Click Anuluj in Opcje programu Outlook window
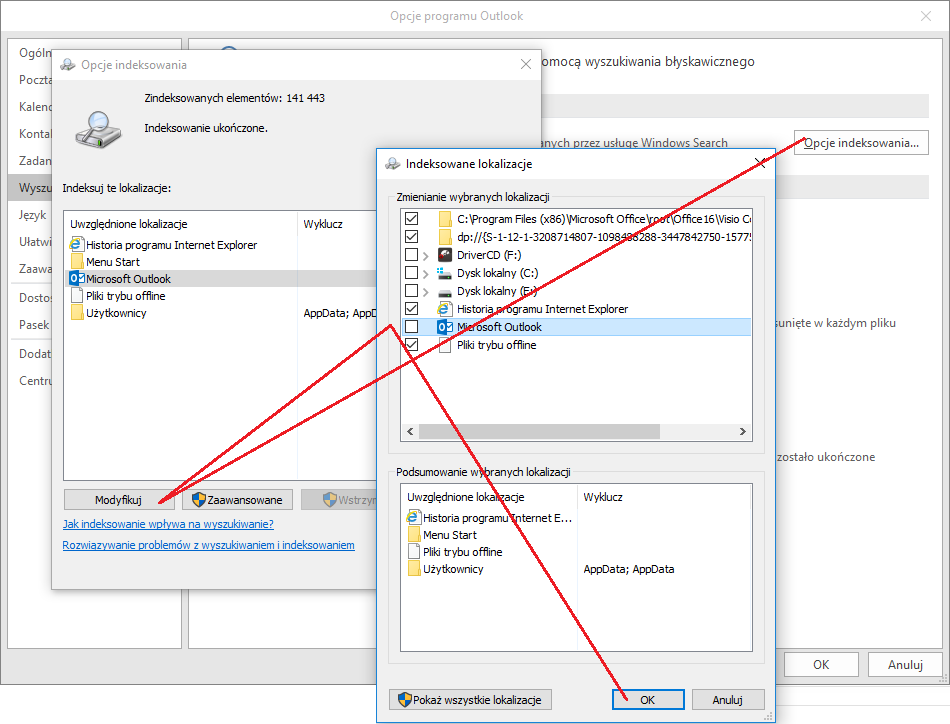 point(905,665)
